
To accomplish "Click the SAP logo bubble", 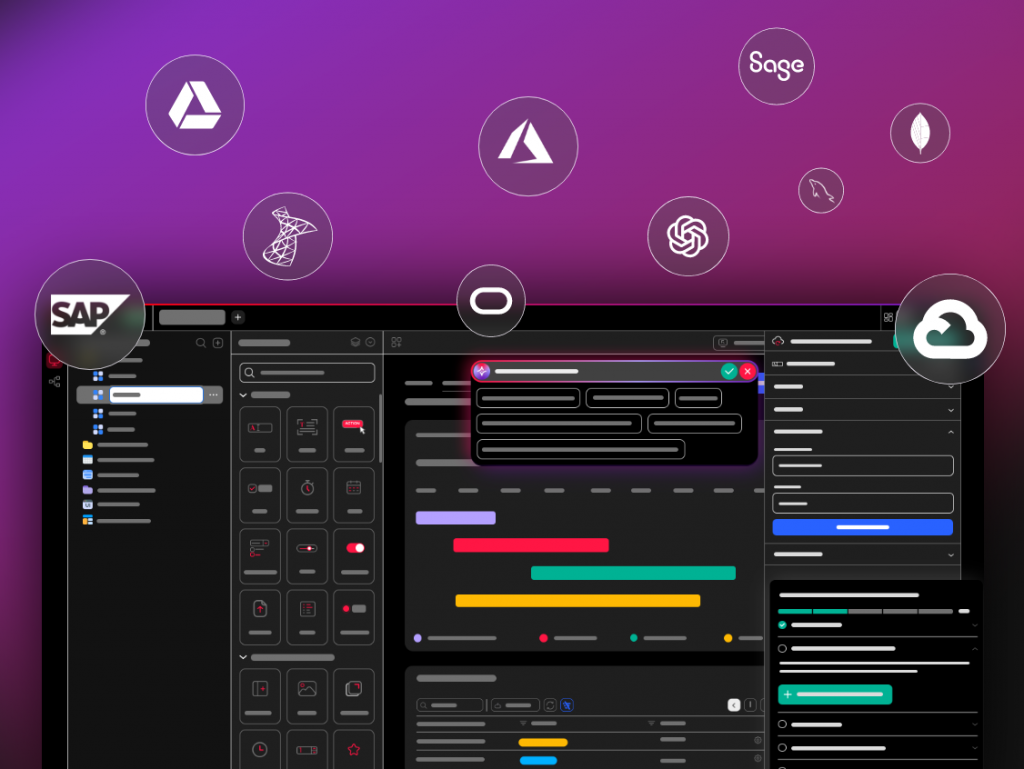I will point(91,314).
